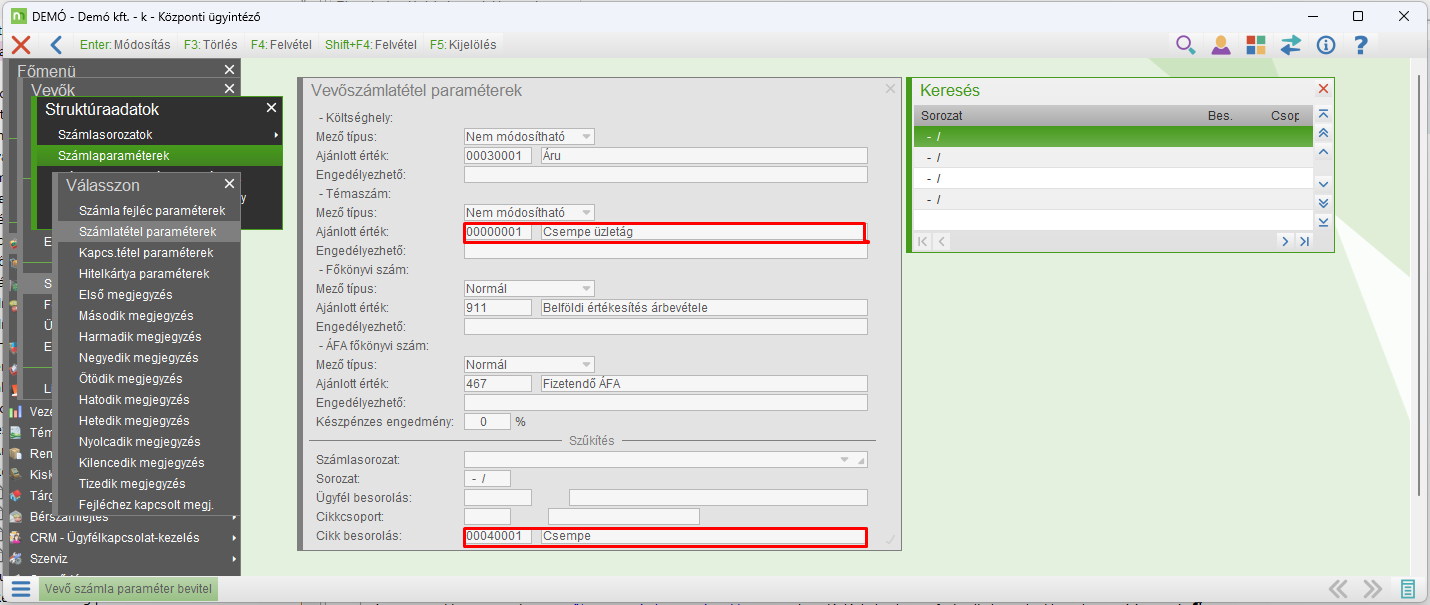Click Cikk besorolás code field 00040001
The width and height of the screenshot is (1430, 605).
(498, 536)
